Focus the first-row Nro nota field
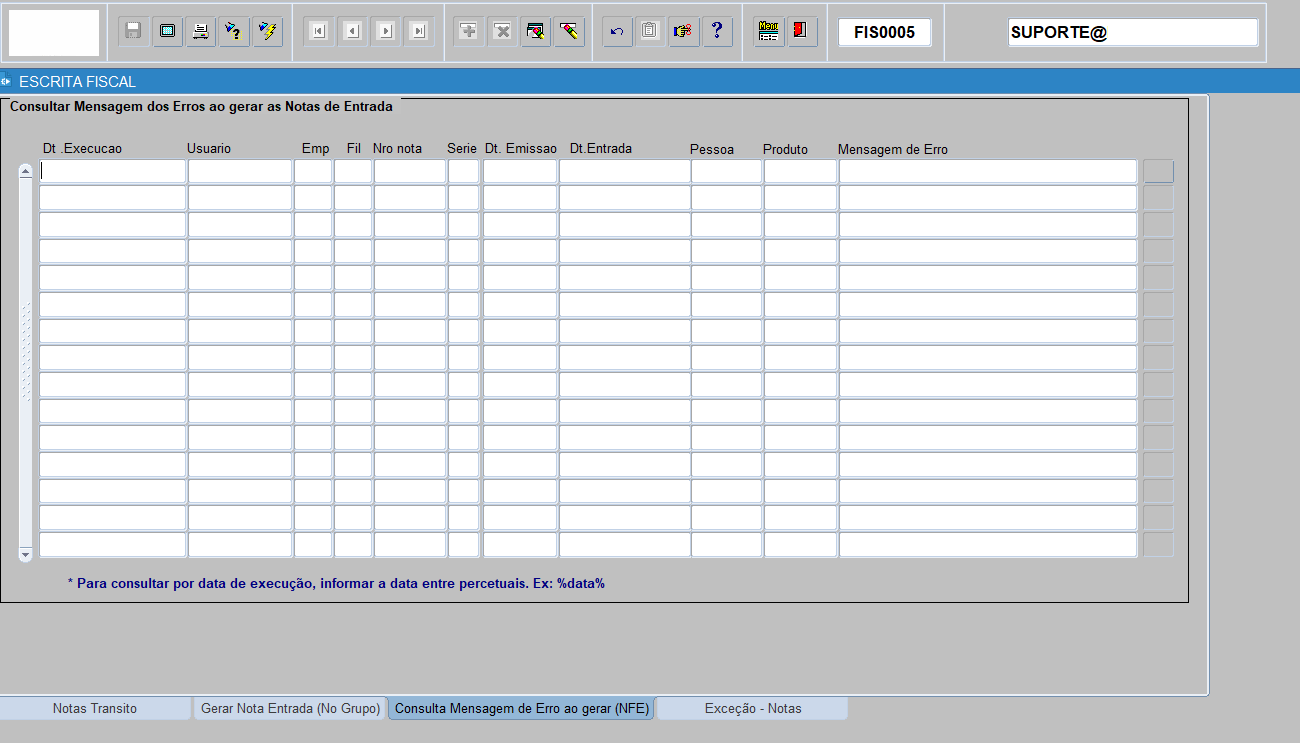This screenshot has height=743, width=1300. coord(410,171)
